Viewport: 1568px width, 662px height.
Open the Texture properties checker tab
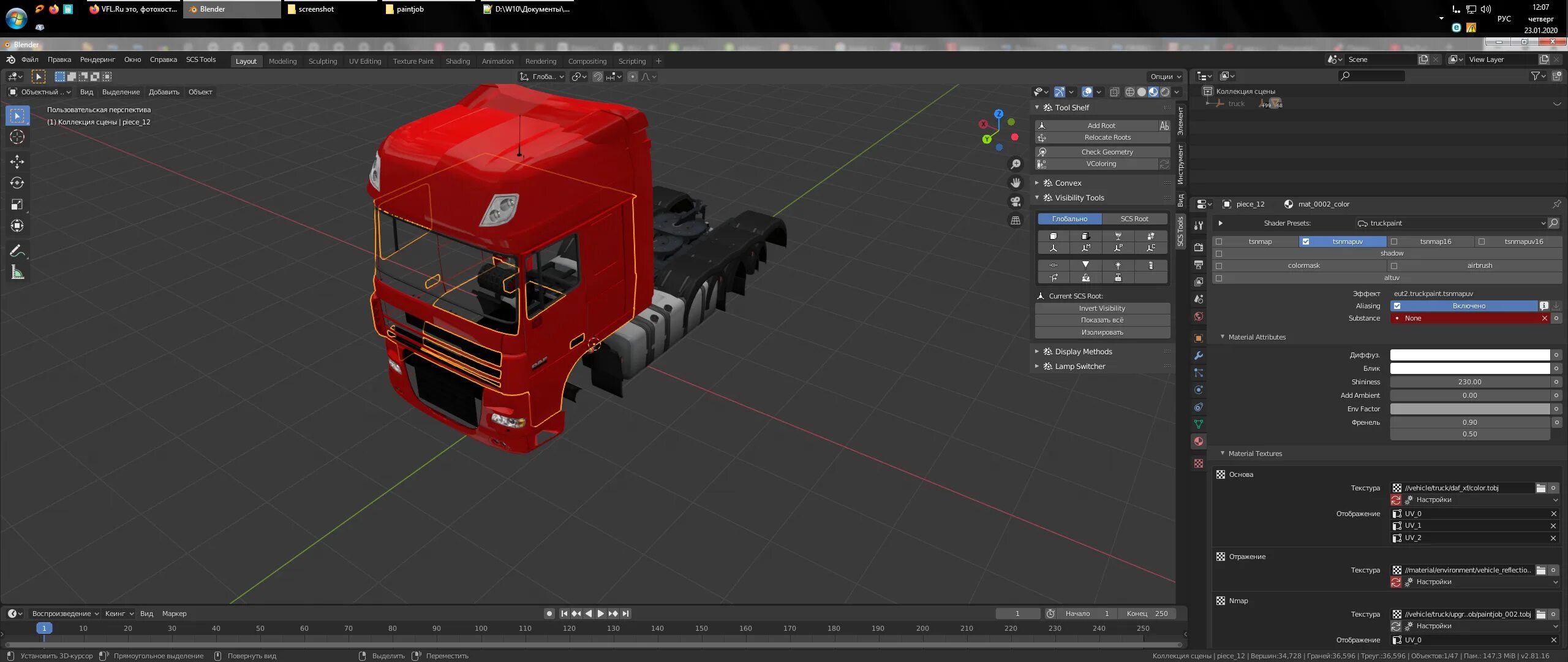click(x=1199, y=463)
